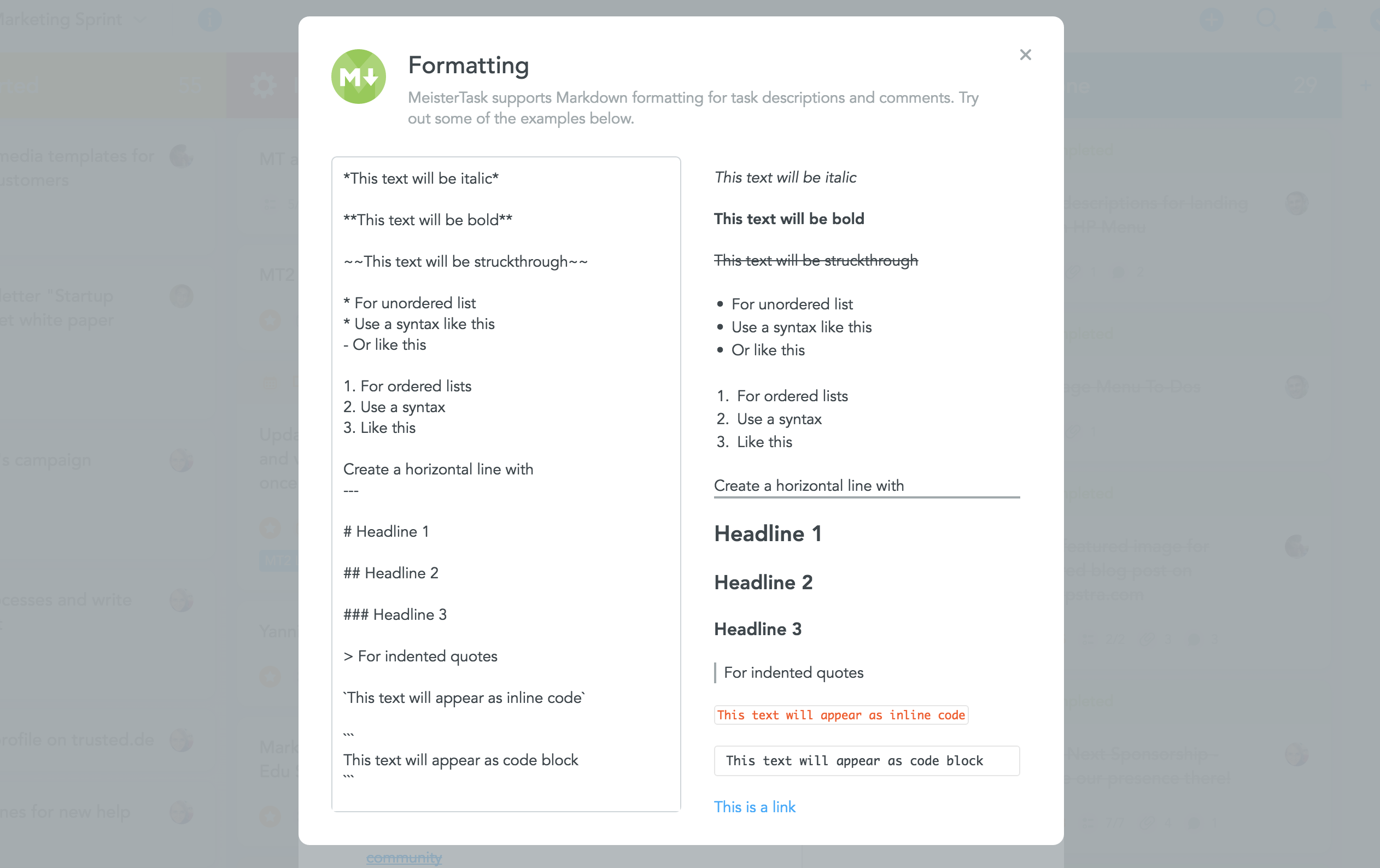Click the rendered indented quote preview

point(793,672)
